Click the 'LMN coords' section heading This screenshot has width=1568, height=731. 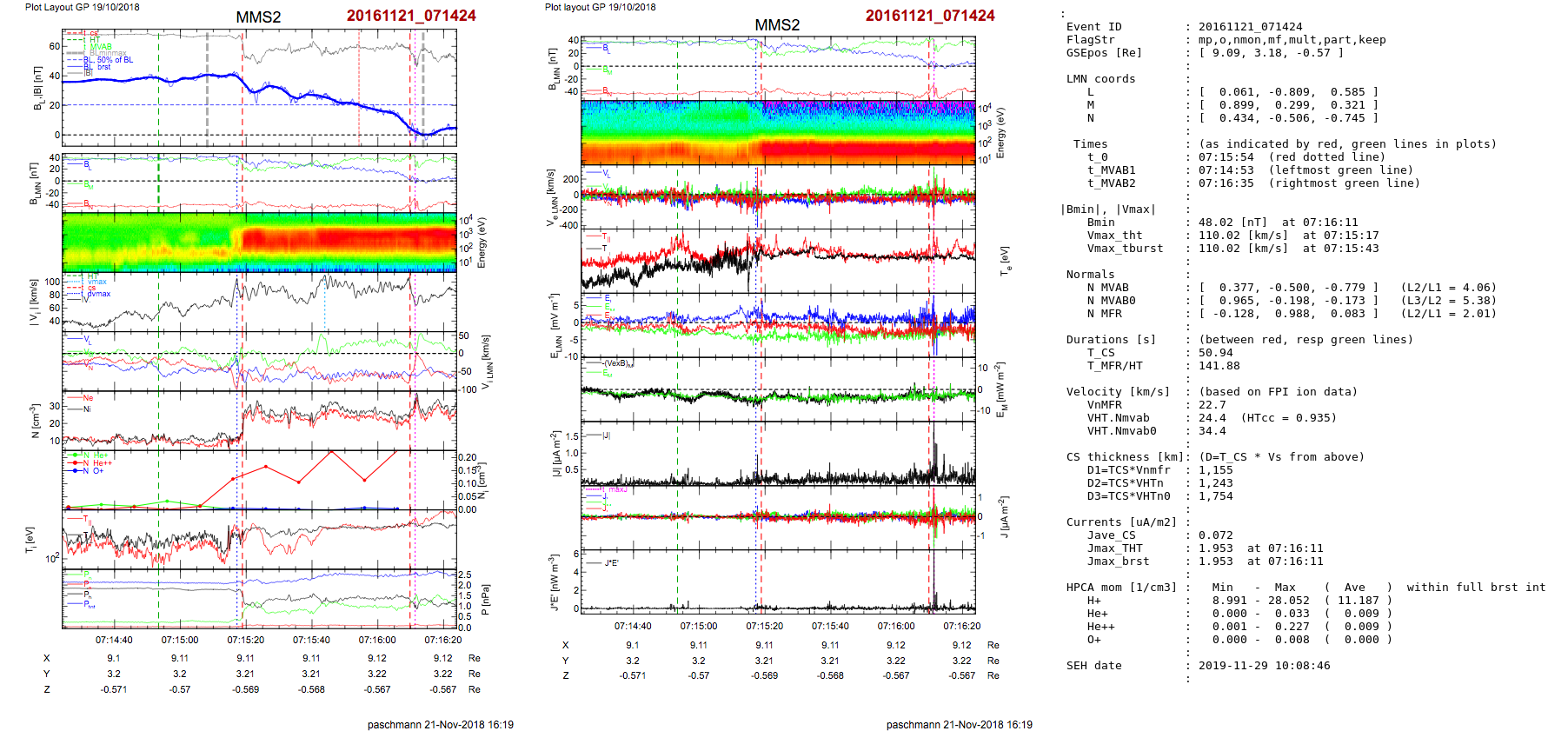pos(1100,79)
